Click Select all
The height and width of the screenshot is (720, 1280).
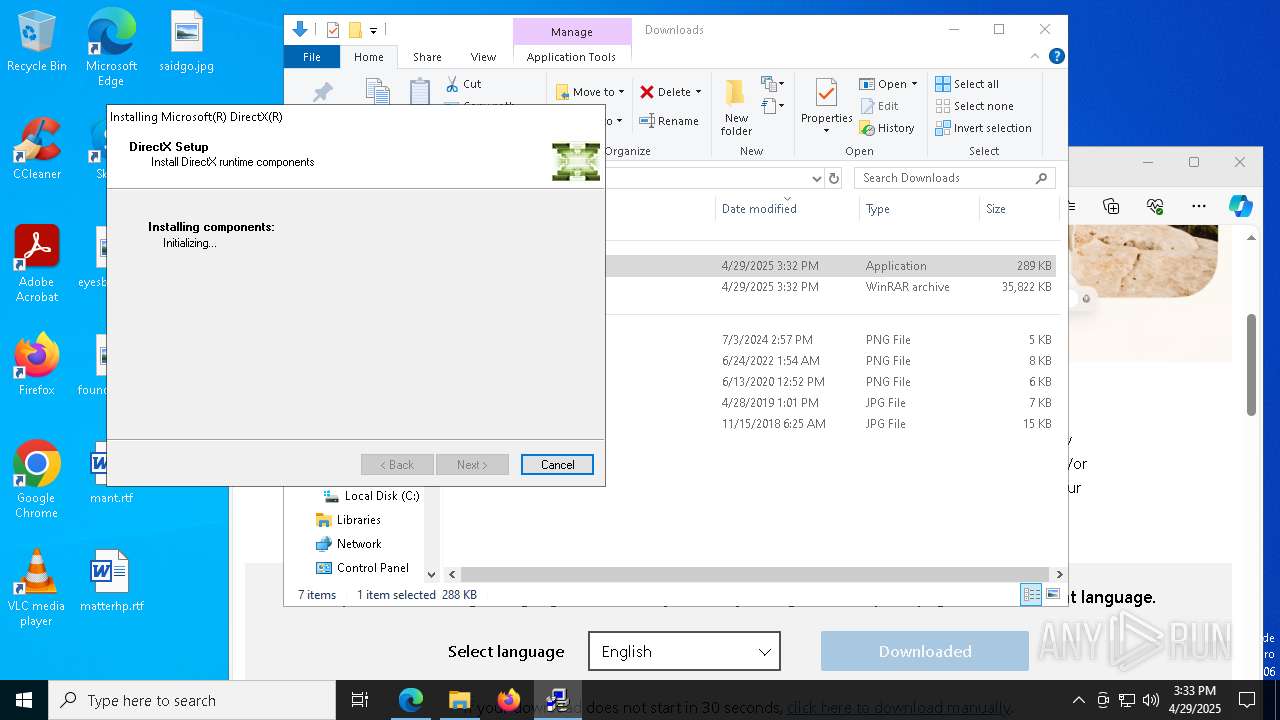point(967,84)
